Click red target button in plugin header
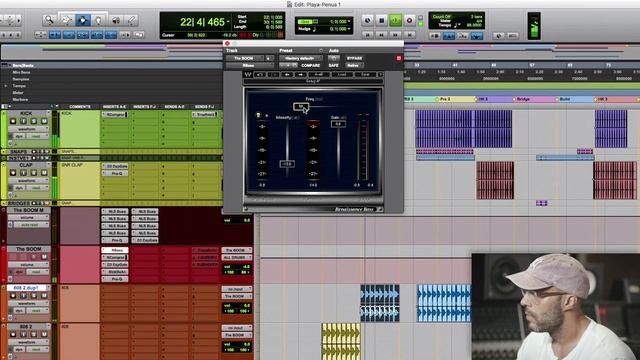The width and height of the screenshot is (640, 360). [x=399, y=58]
